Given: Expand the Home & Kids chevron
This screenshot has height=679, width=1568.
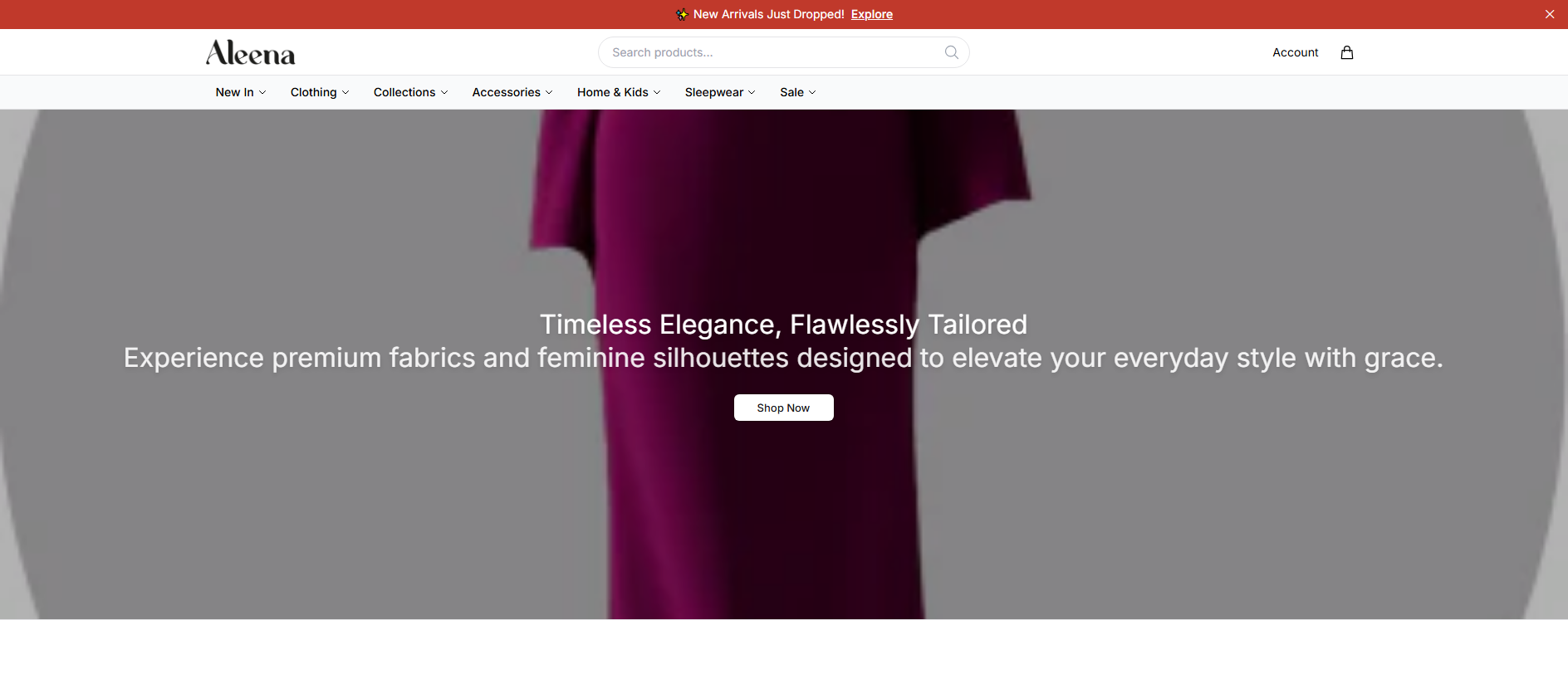Looking at the screenshot, I should pyautogui.click(x=657, y=92).
